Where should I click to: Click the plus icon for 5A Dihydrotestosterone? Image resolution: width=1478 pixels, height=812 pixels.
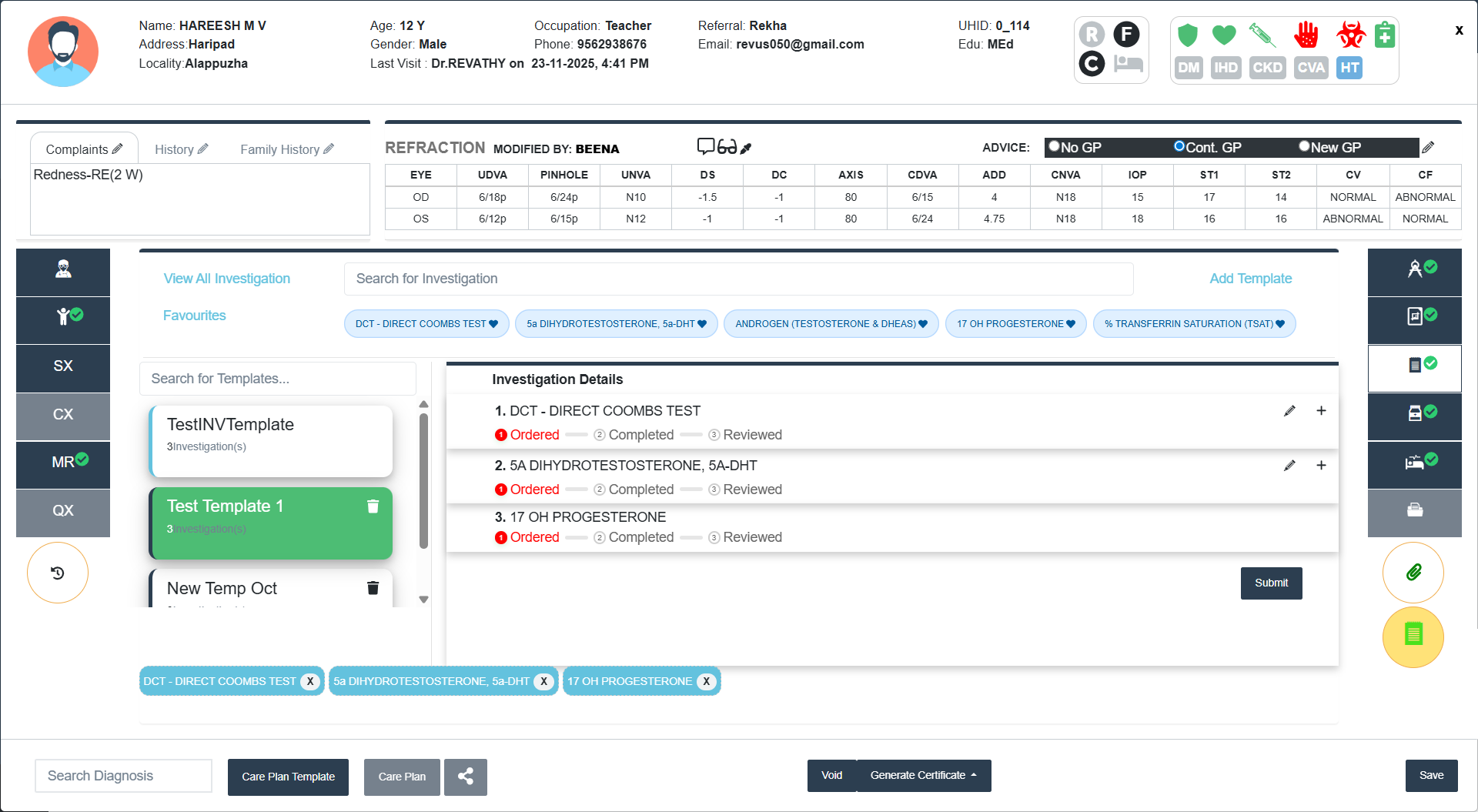pos(1321,466)
